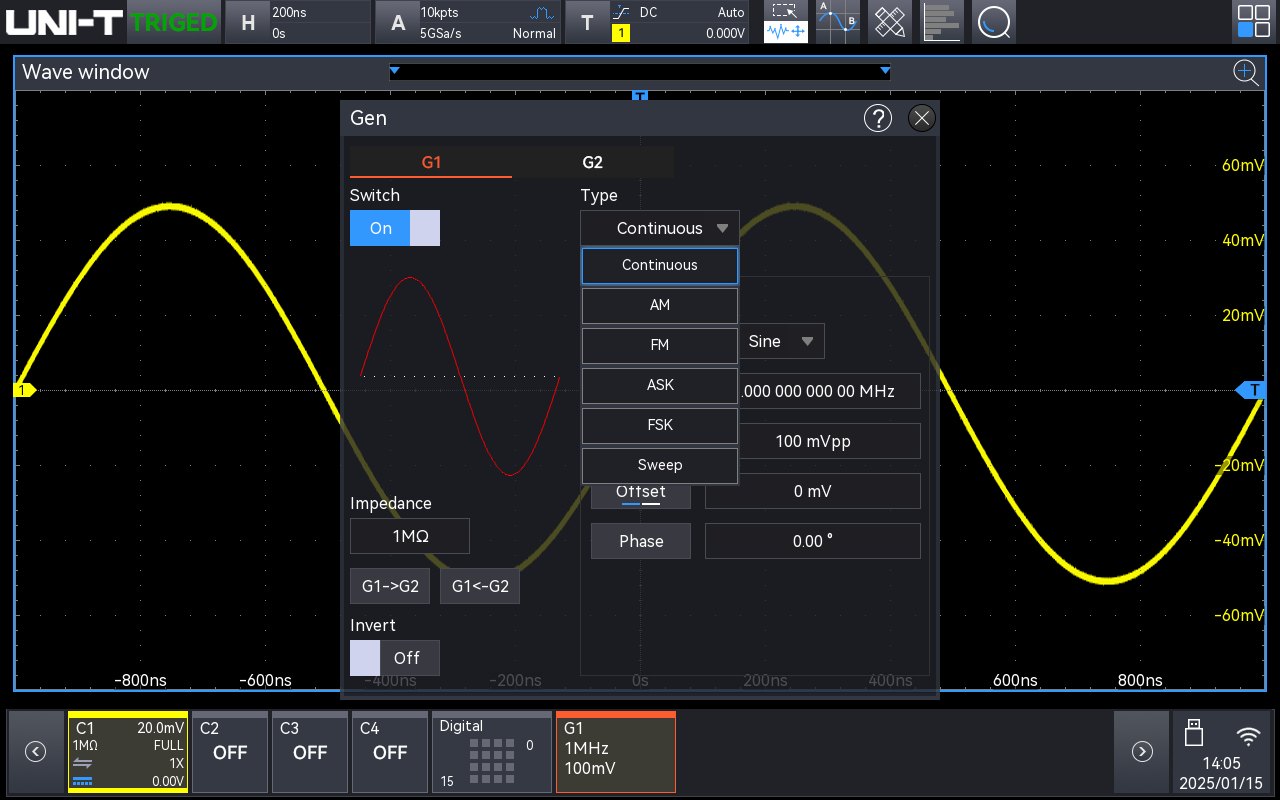
Task: Select ASK modulation type
Action: coord(660,385)
